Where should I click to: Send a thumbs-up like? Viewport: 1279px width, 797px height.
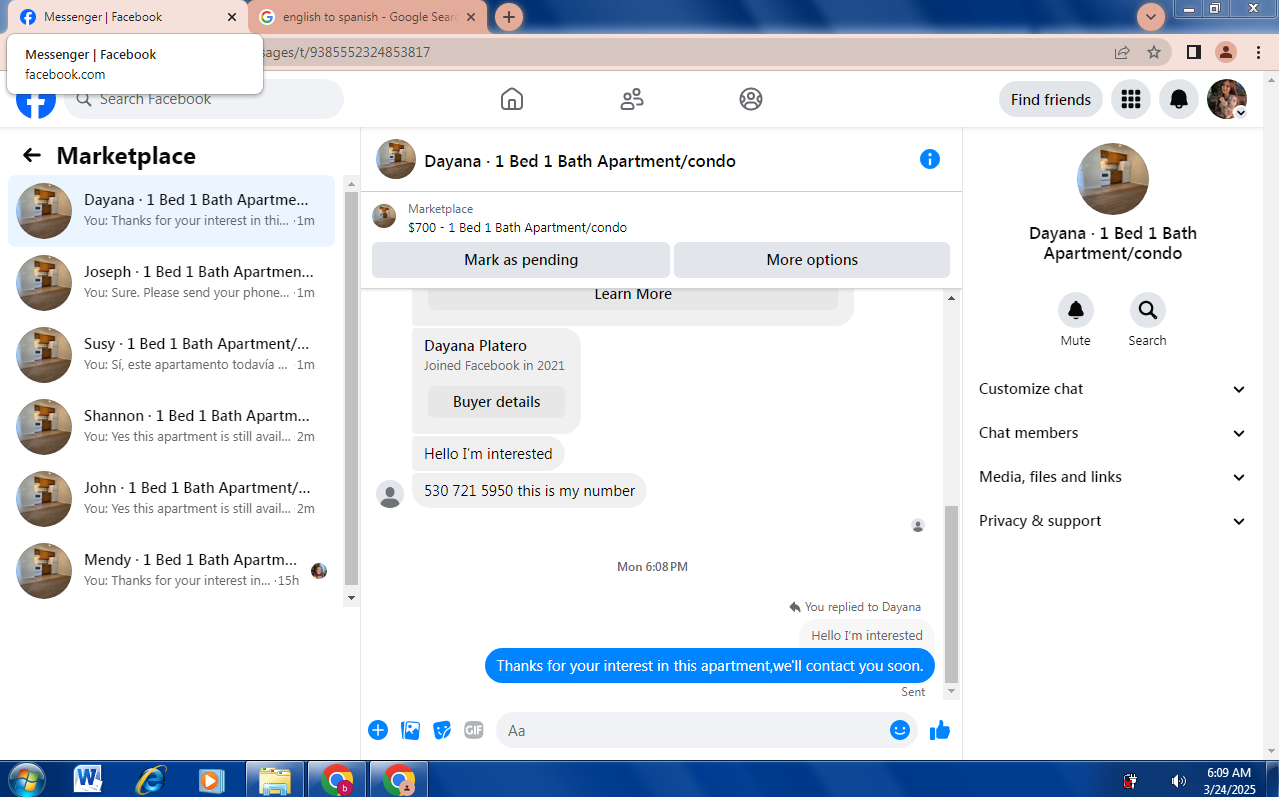click(x=939, y=731)
